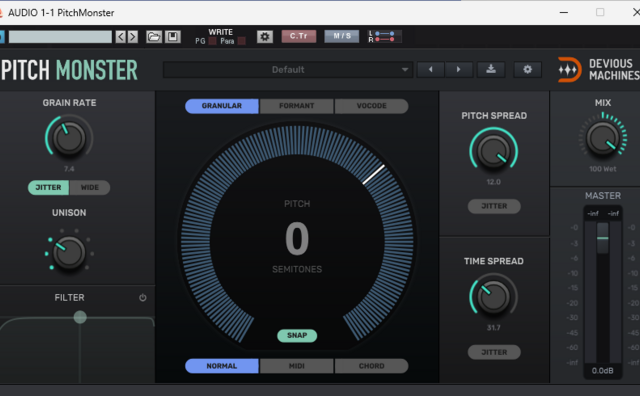Save preset with floppy disk icon
This screenshot has width=640, height=396.
click(173, 37)
